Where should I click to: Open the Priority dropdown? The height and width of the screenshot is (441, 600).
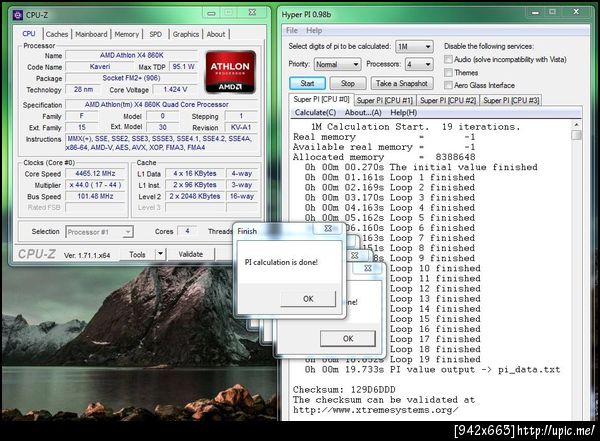pyautogui.click(x=337, y=64)
